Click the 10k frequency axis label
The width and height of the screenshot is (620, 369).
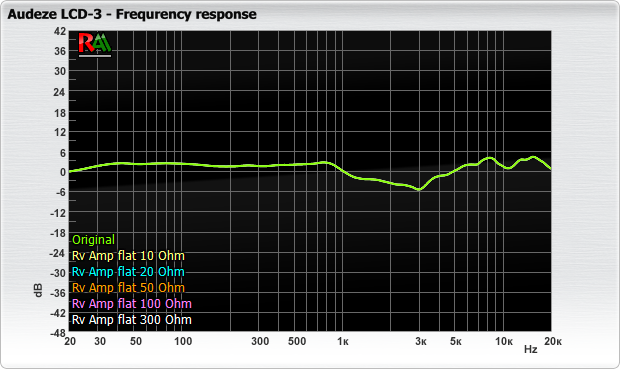point(504,341)
